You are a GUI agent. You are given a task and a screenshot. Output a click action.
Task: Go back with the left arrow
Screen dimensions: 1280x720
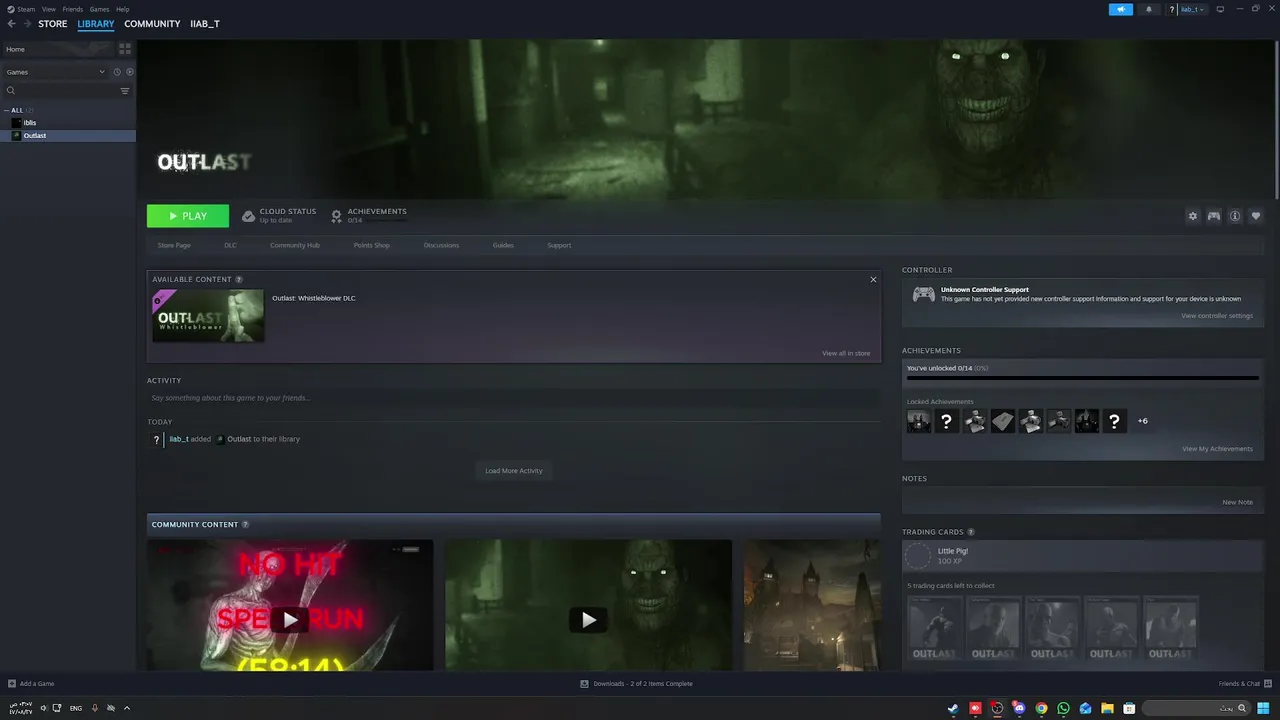coord(12,24)
